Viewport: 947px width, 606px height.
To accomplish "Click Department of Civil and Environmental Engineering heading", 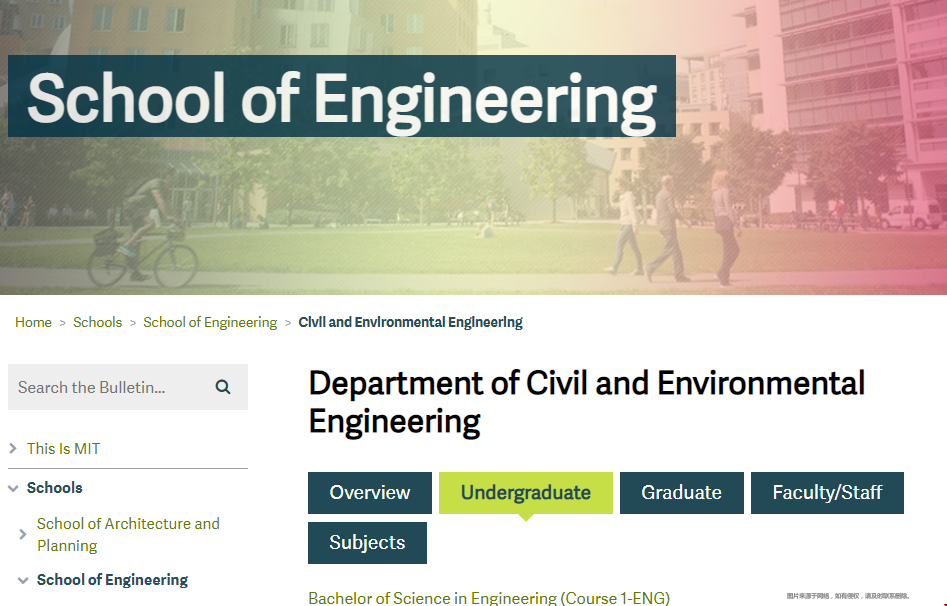I will click(x=587, y=402).
